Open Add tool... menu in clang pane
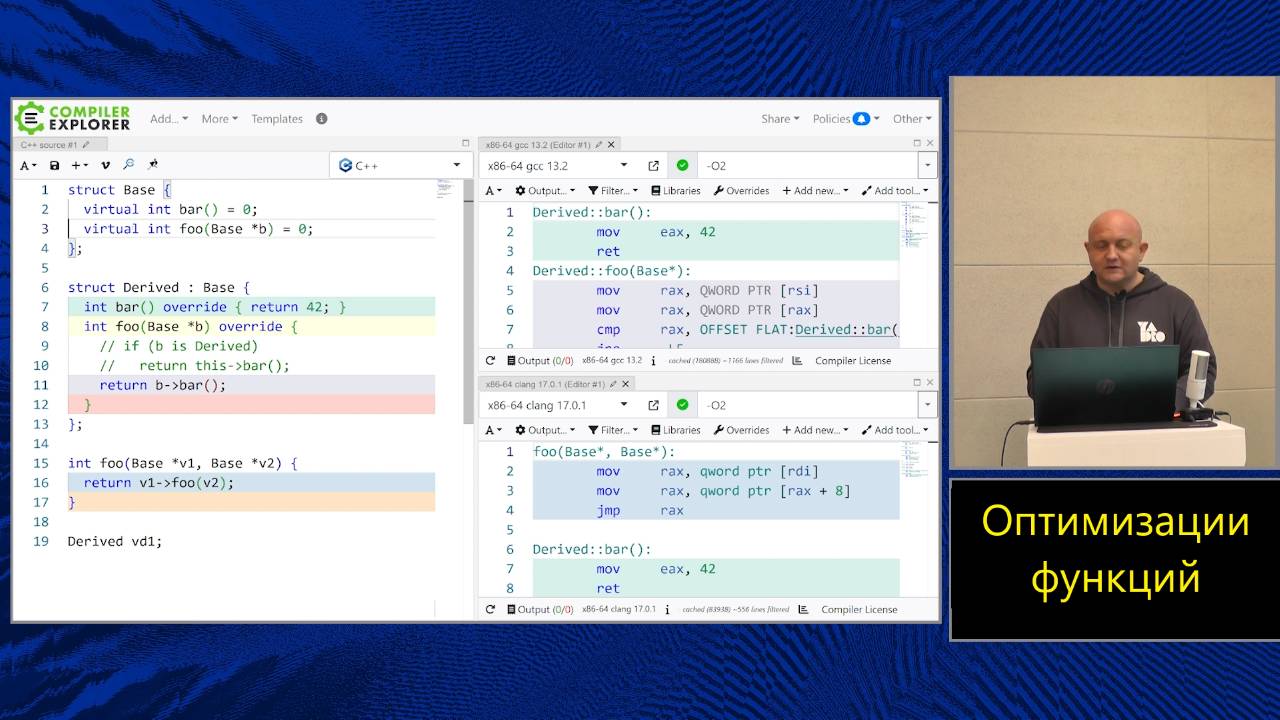 point(895,430)
